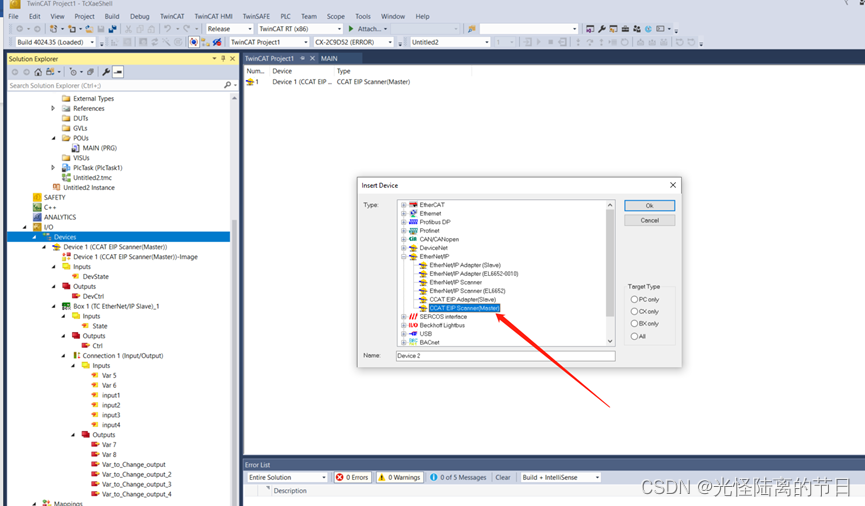Open the Entire Solution dropdown in Error List

click(x=324, y=477)
